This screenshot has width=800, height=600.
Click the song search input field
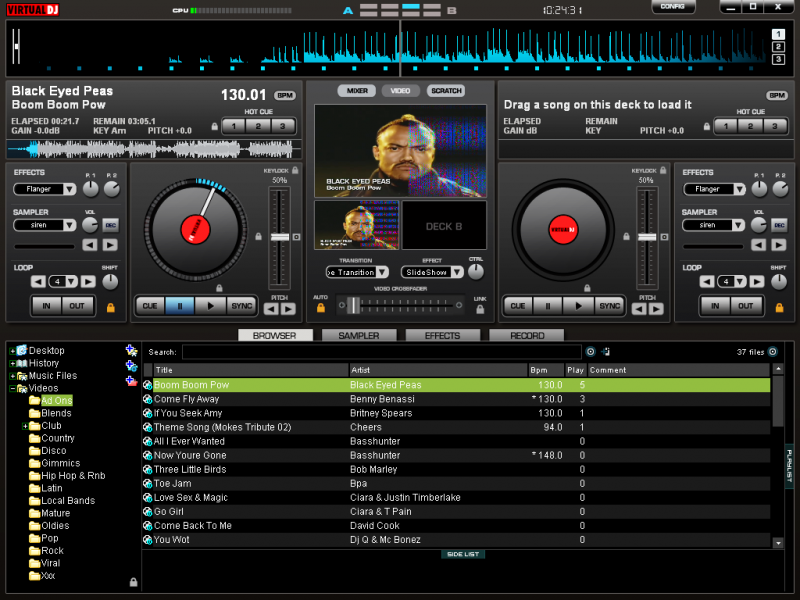coord(381,352)
